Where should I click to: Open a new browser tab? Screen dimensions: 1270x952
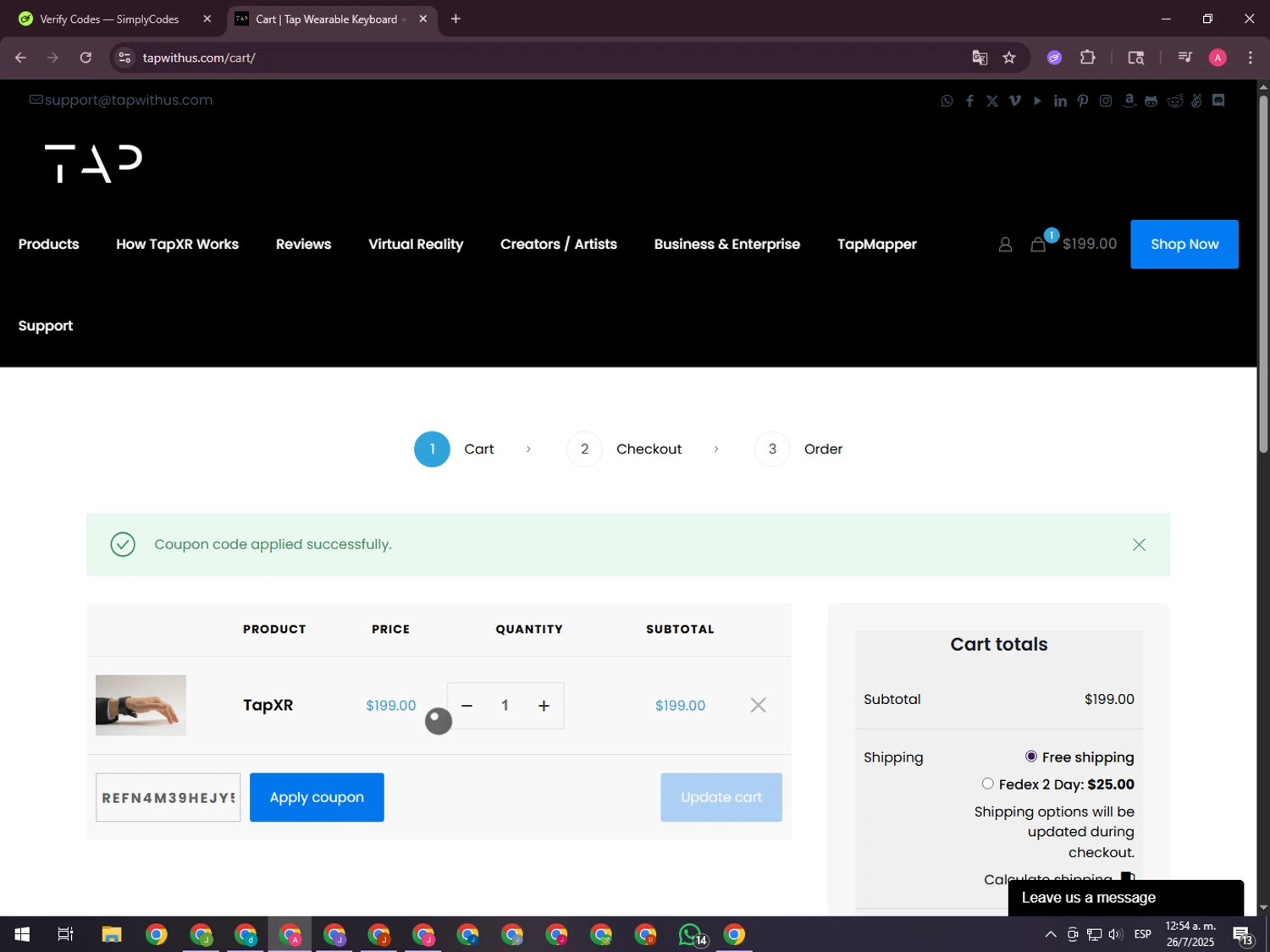(x=456, y=19)
